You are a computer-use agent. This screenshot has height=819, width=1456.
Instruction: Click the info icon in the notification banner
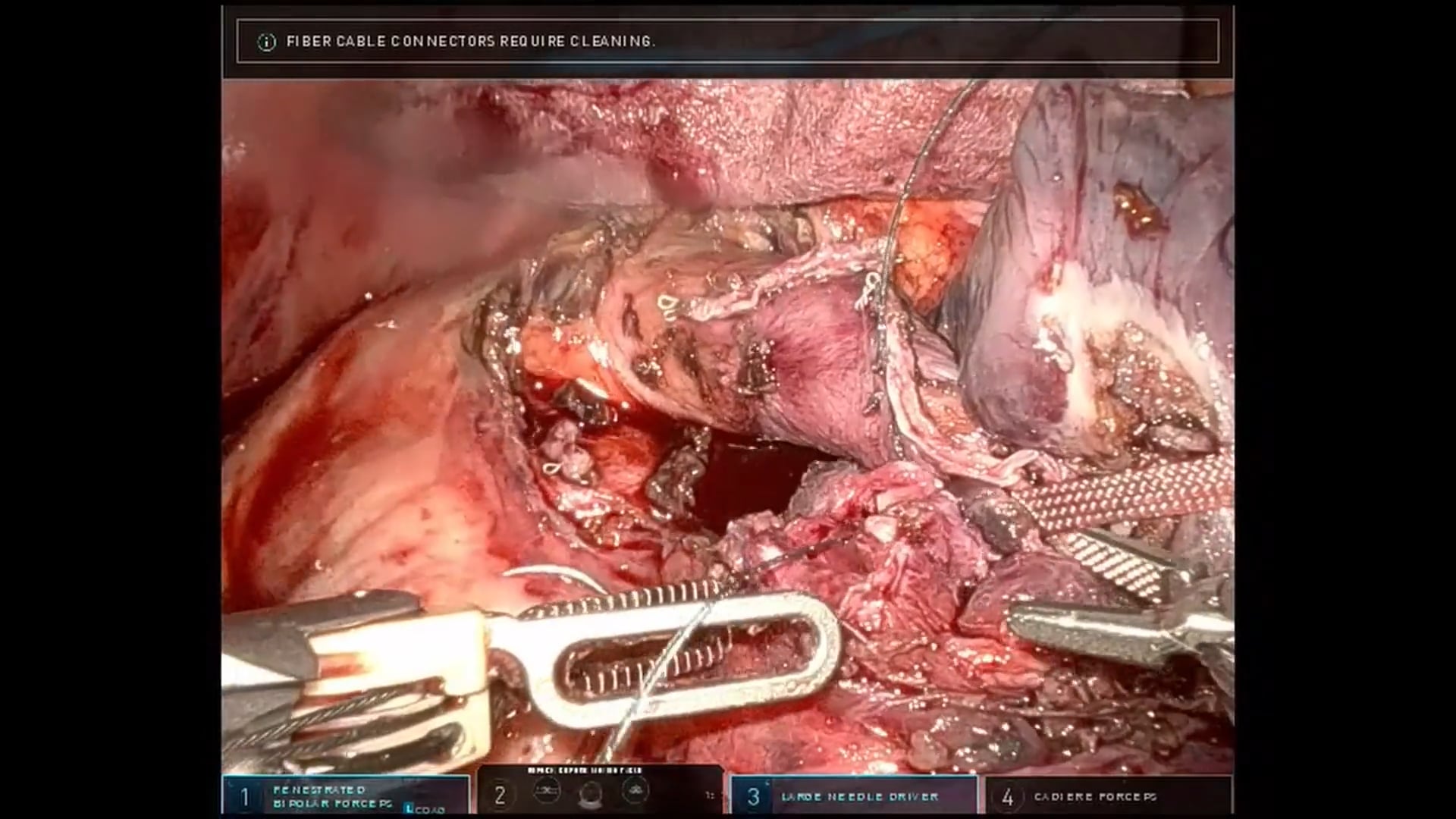266,42
